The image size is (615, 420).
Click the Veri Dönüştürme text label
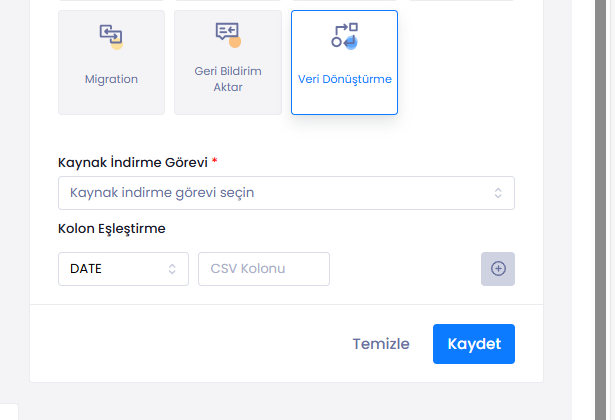(x=344, y=79)
